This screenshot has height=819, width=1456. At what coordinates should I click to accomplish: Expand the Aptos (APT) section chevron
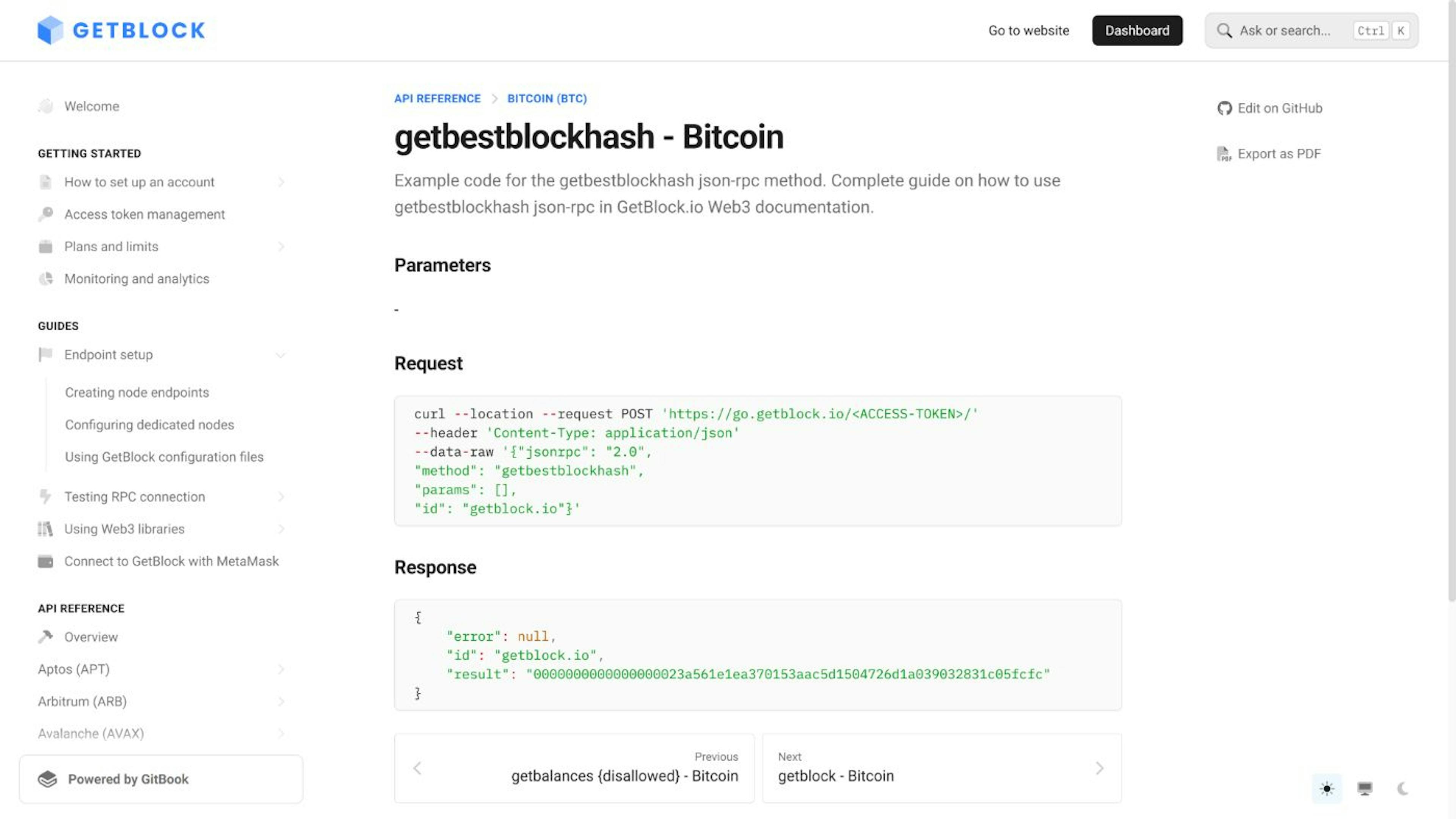tap(280, 669)
